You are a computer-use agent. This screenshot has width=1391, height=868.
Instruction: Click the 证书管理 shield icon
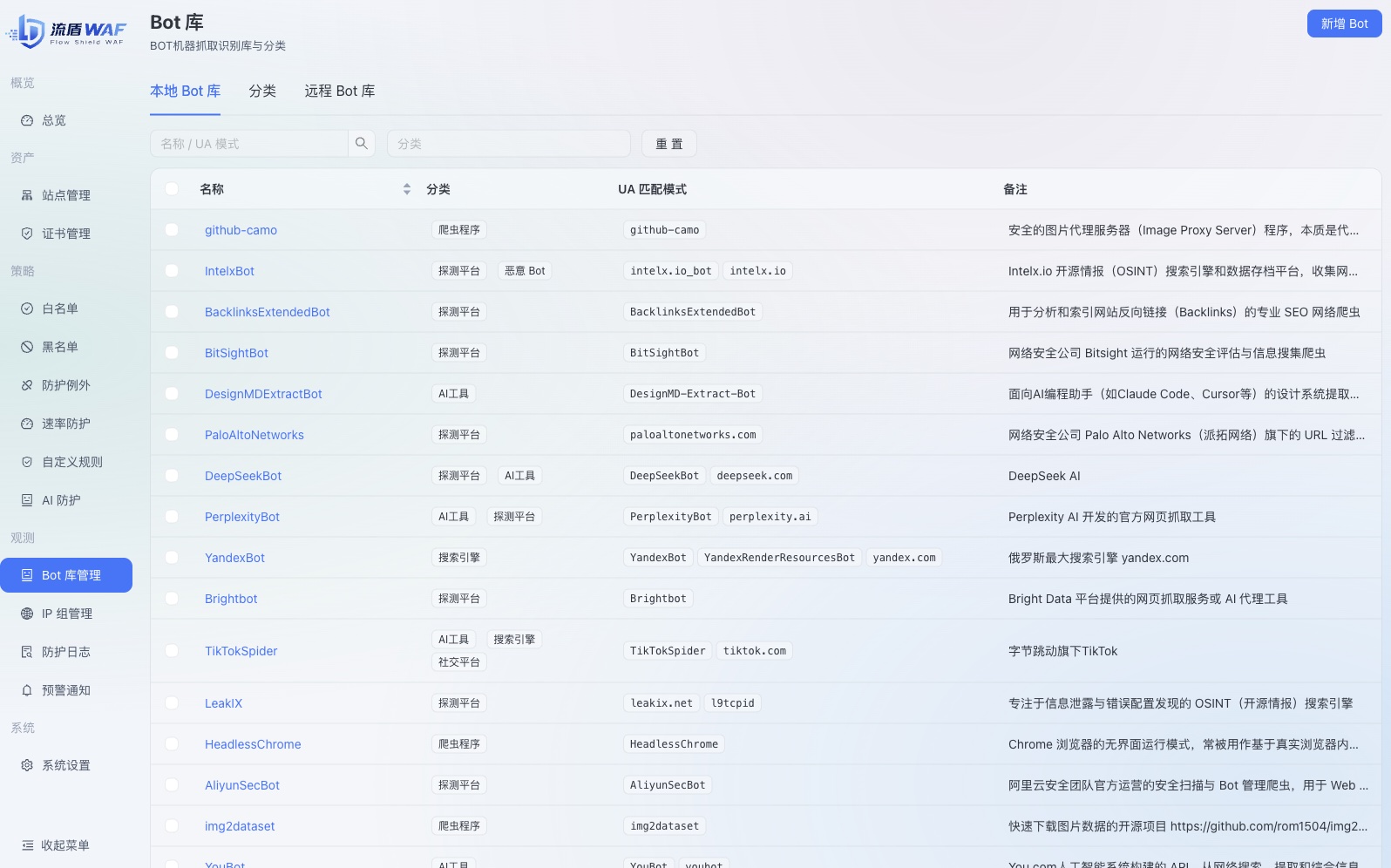[27, 234]
